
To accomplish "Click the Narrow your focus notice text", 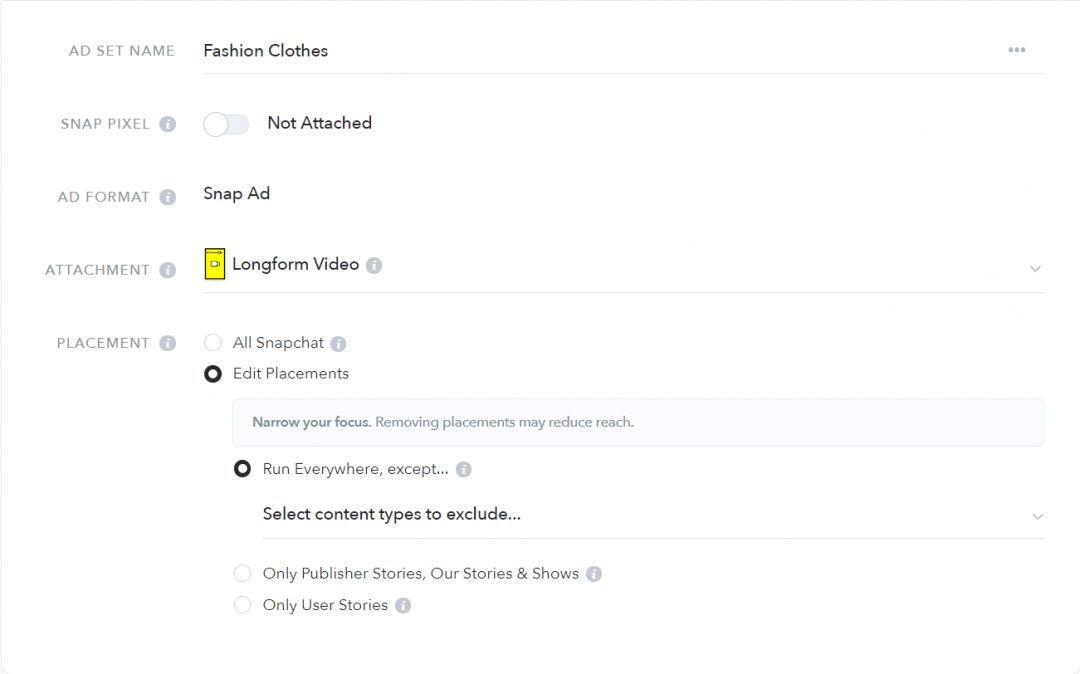I will 443,422.
